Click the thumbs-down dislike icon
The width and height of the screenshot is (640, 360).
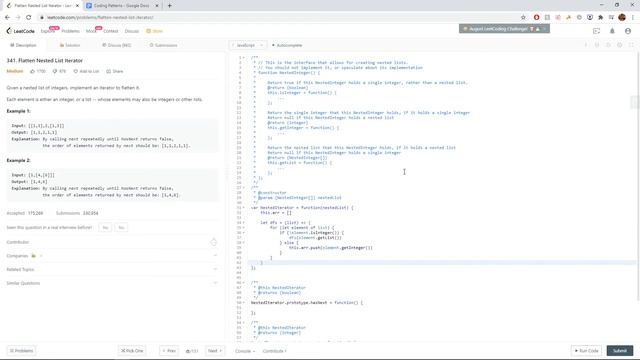pyautogui.click(x=55, y=71)
